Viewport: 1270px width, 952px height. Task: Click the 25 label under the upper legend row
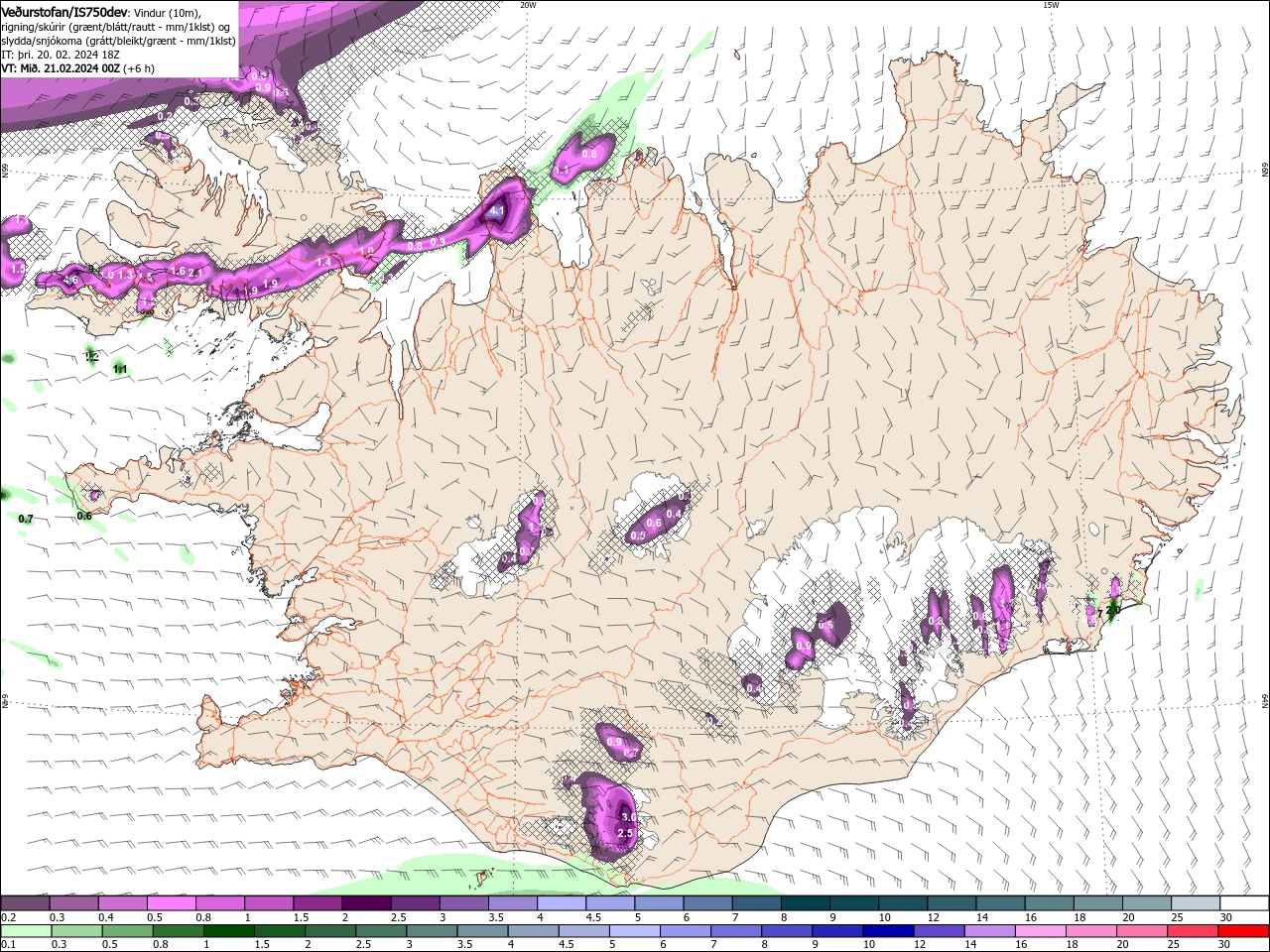click(1177, 917)
